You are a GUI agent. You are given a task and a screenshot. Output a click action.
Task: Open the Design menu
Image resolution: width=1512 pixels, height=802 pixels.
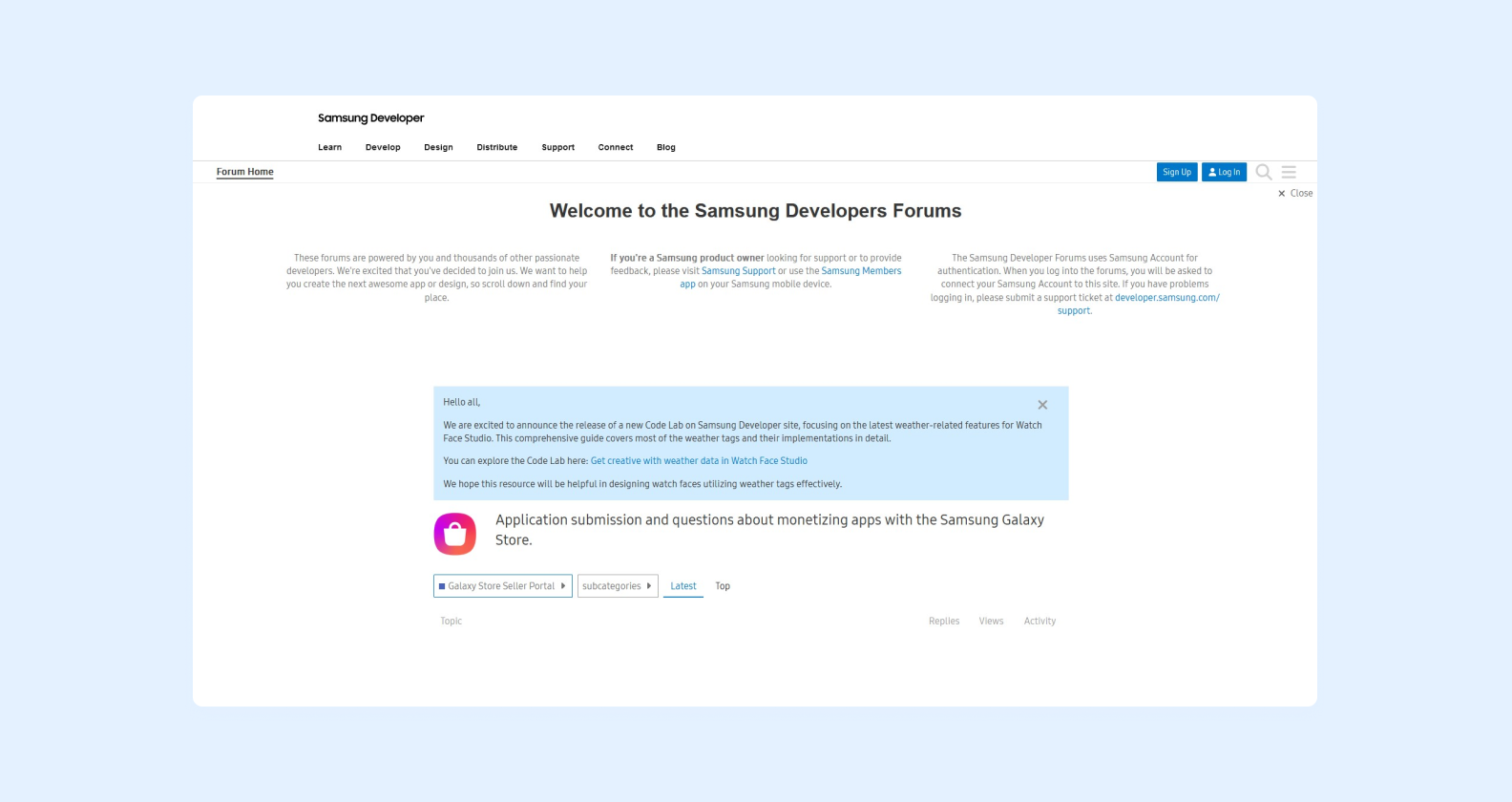pos(438,147)
